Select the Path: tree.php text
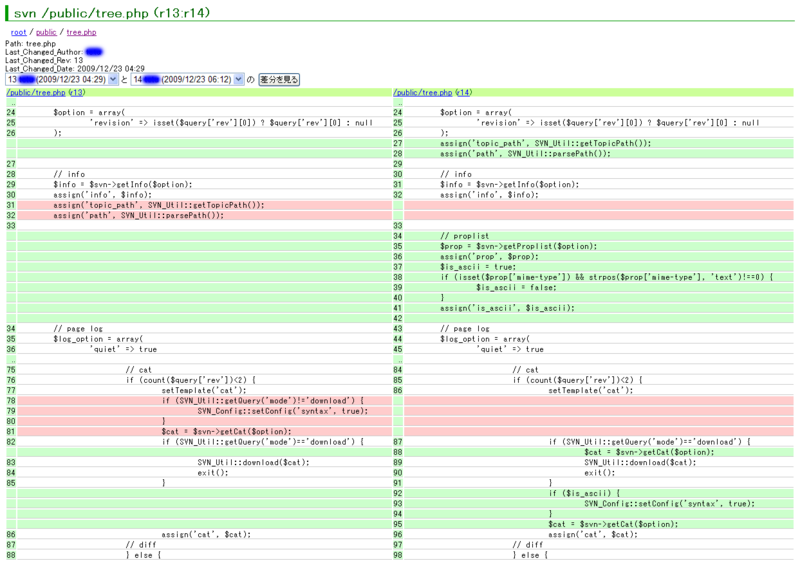800x561 pixels. (x=31, y=44)
